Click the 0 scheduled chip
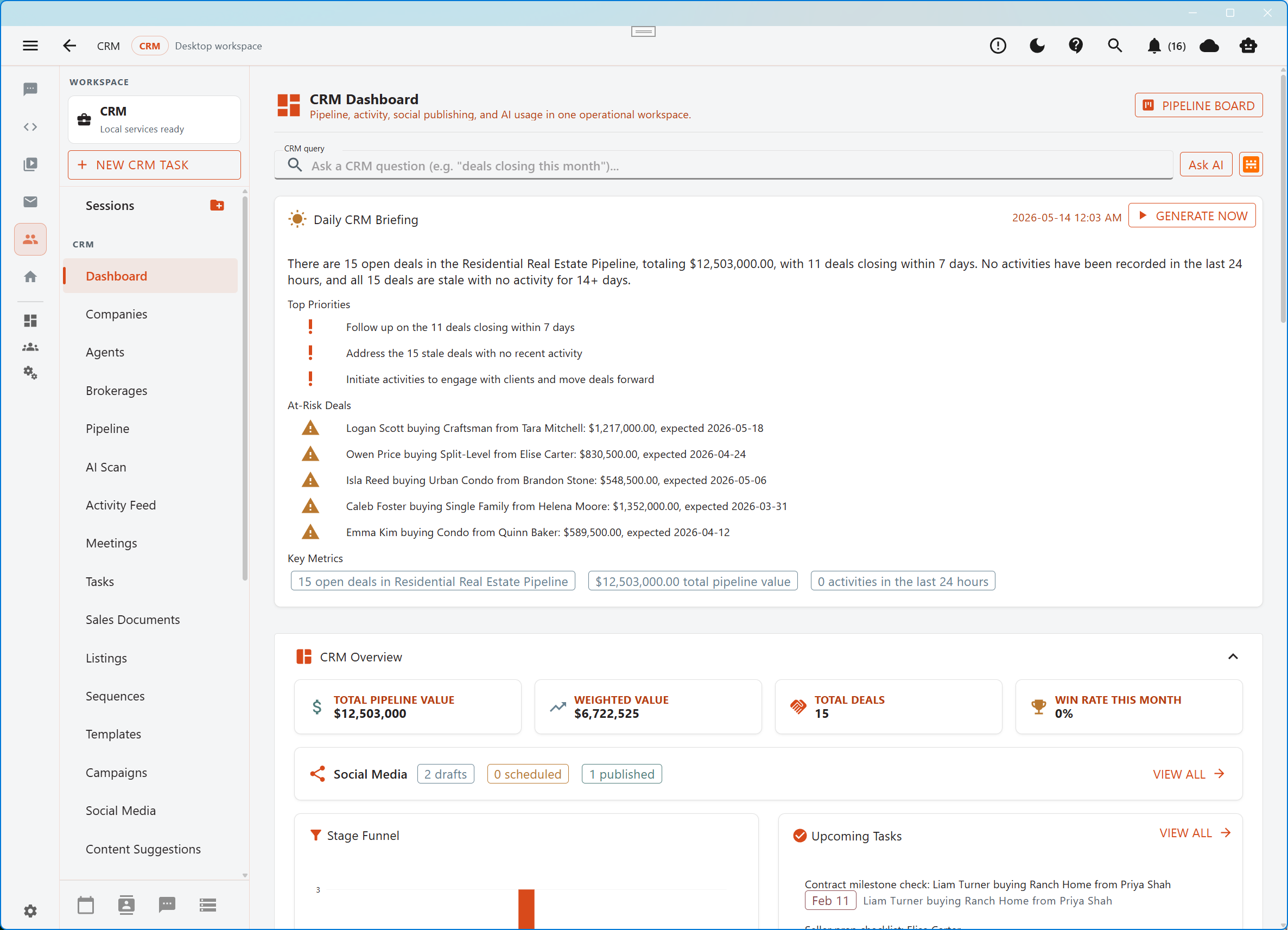 [x=528, y=774]
